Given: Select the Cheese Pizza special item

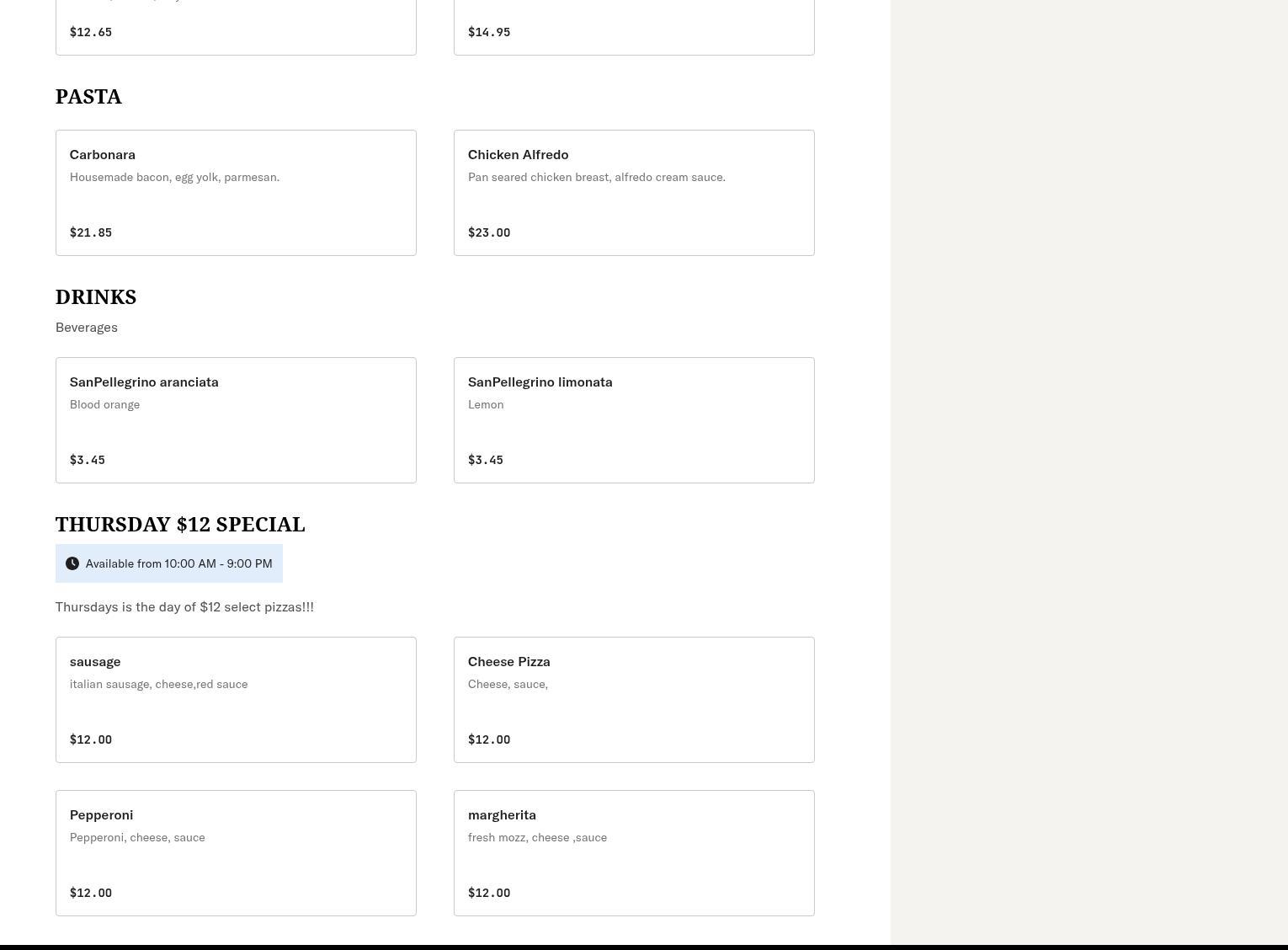Looking at the screenshot, I should pos(633,700).
